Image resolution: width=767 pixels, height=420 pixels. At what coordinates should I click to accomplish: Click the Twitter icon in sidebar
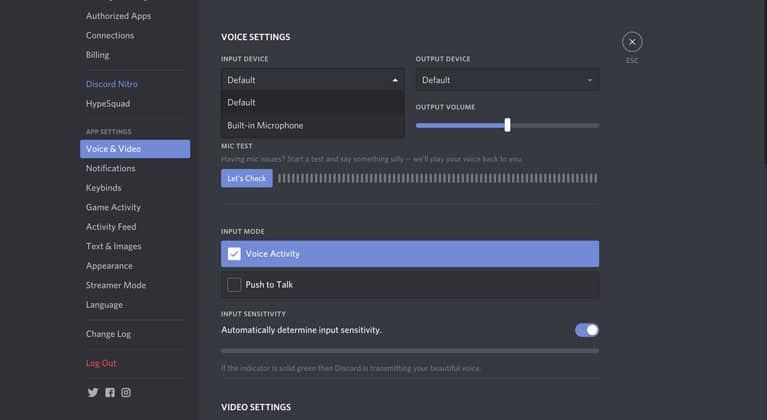click(x=93, y=393)
